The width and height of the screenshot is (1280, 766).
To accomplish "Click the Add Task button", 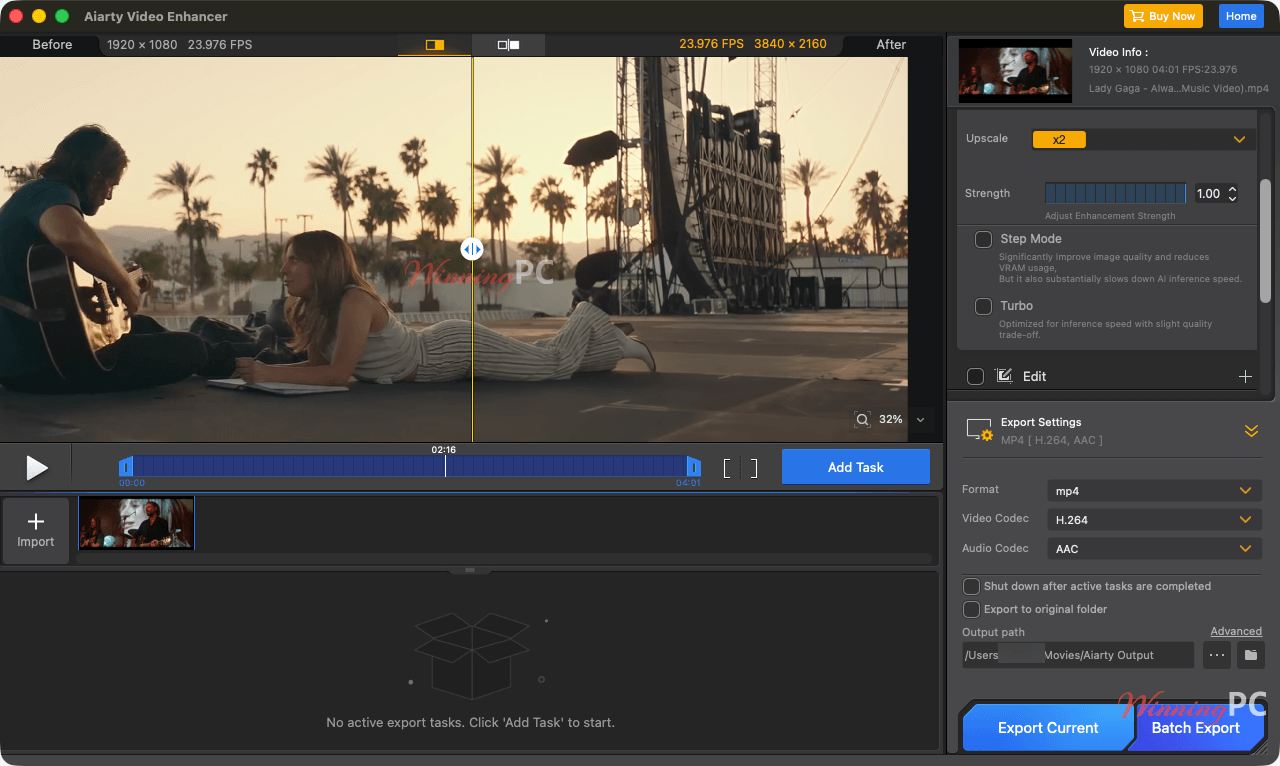I will click(856, 467).
